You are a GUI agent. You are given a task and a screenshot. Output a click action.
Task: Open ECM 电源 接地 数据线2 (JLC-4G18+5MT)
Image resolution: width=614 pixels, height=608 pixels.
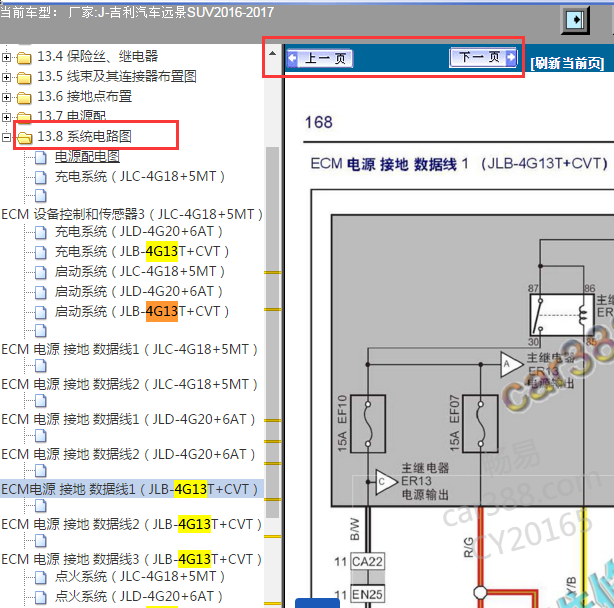[x=129, y=384]
